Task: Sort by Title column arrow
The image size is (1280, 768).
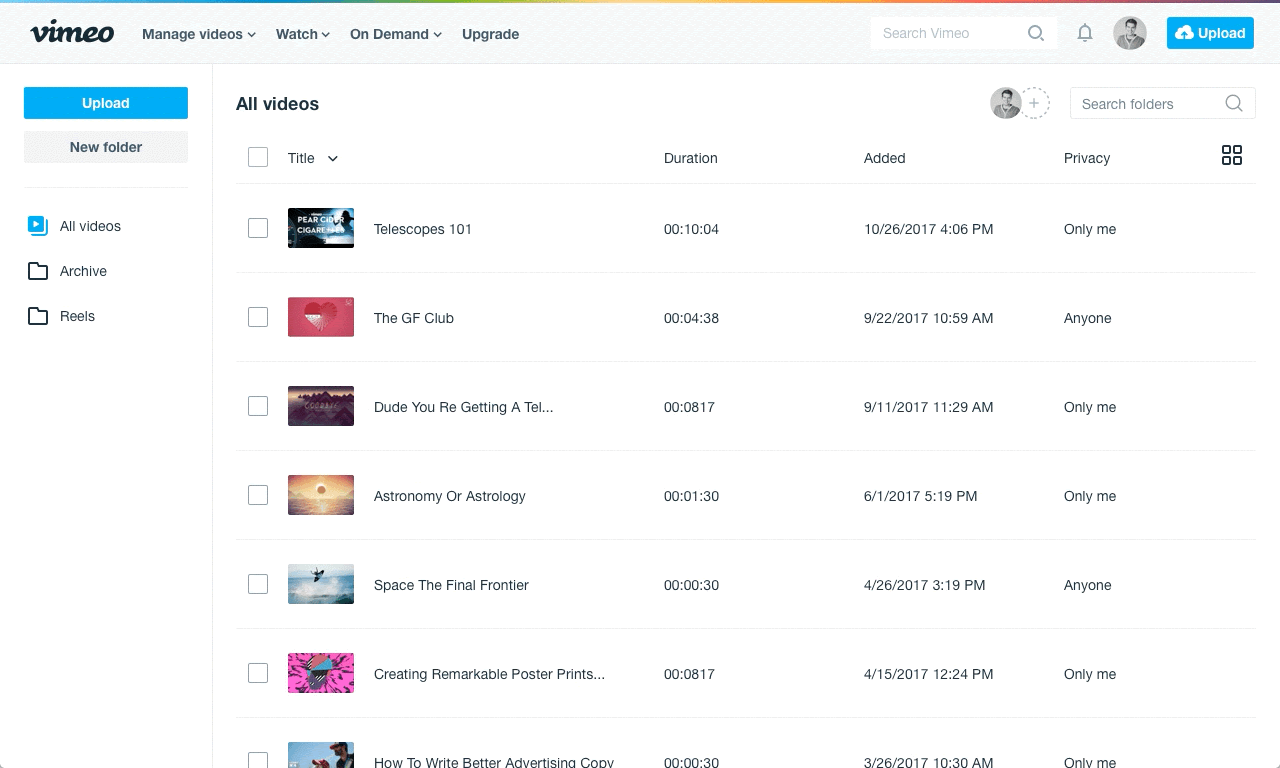Action: 333,158
